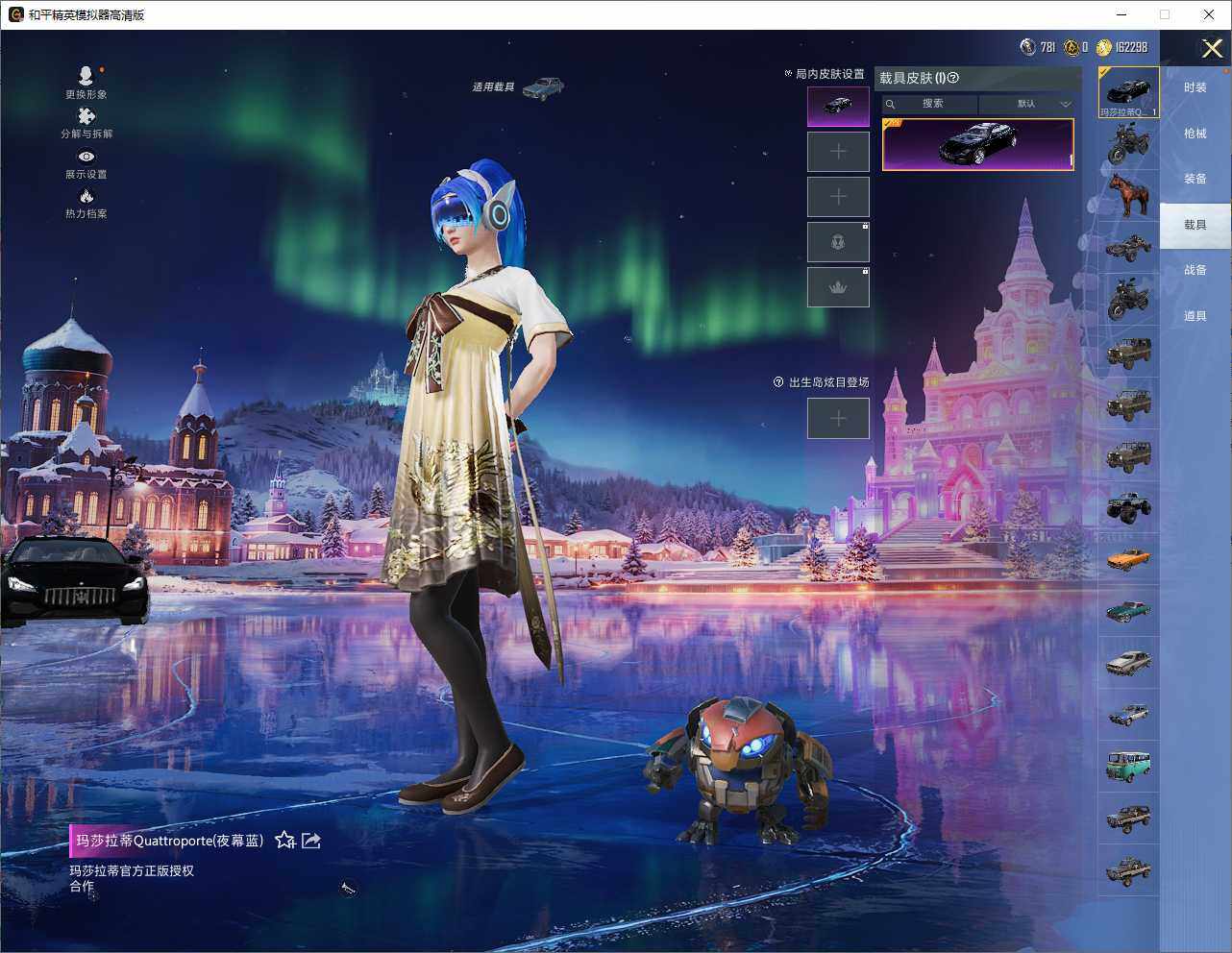Select the large Maserati skin card

click(977, 145)
